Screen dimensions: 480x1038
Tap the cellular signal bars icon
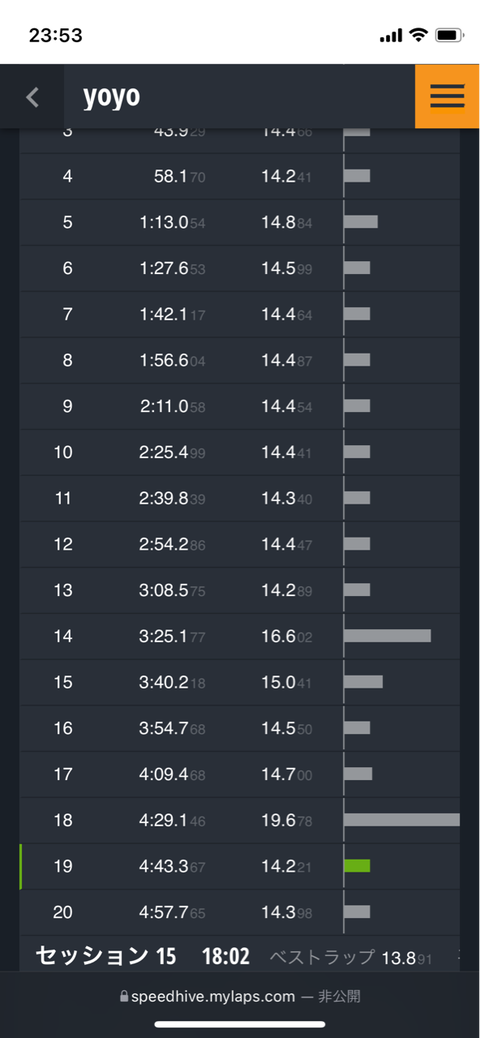(391, 36)
